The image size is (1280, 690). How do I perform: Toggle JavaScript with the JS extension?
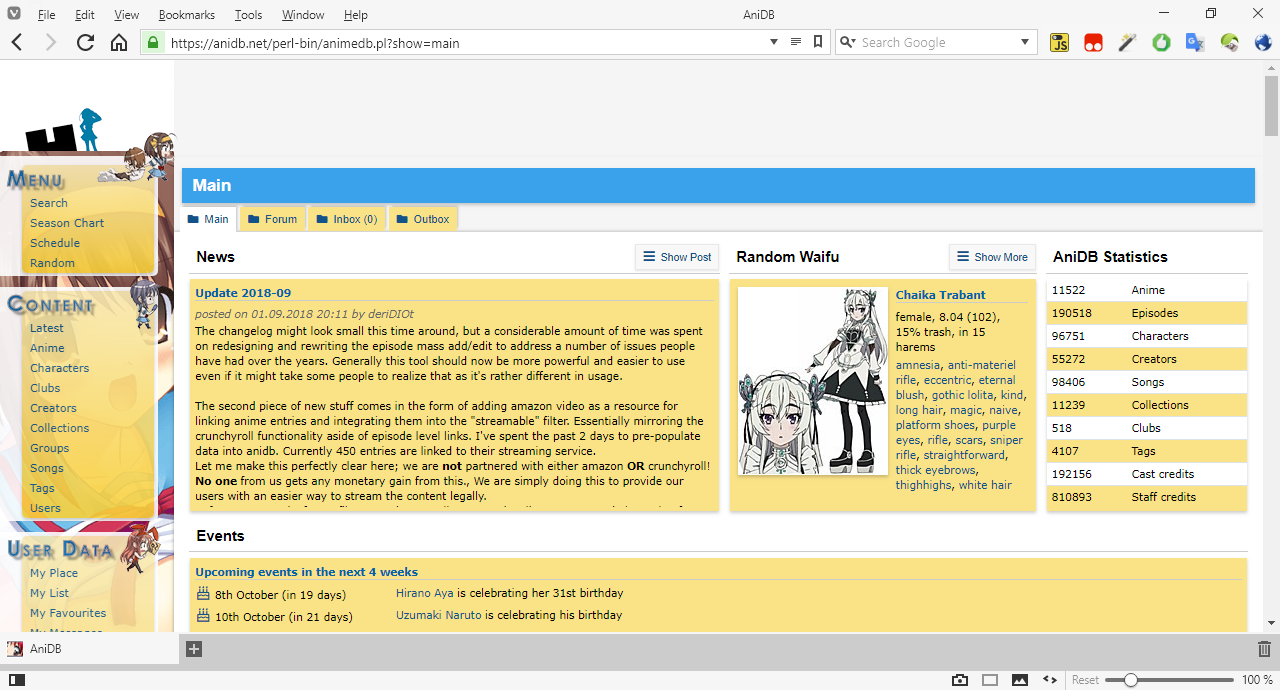coord(1060,42)
